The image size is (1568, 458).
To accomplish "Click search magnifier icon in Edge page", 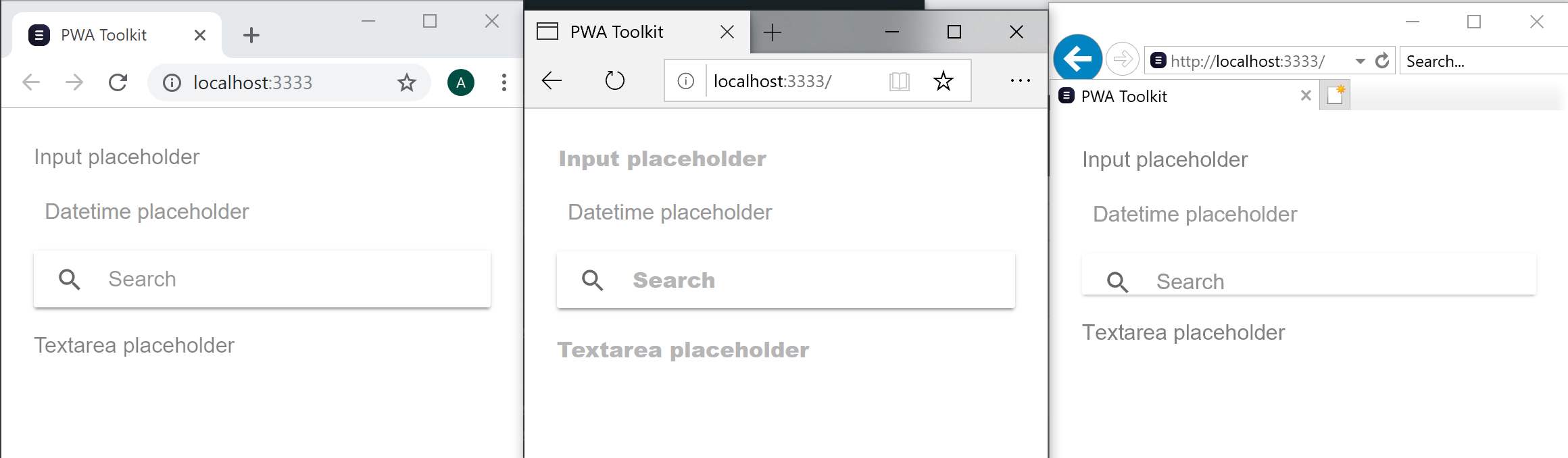I will click(x=593, y=280).
